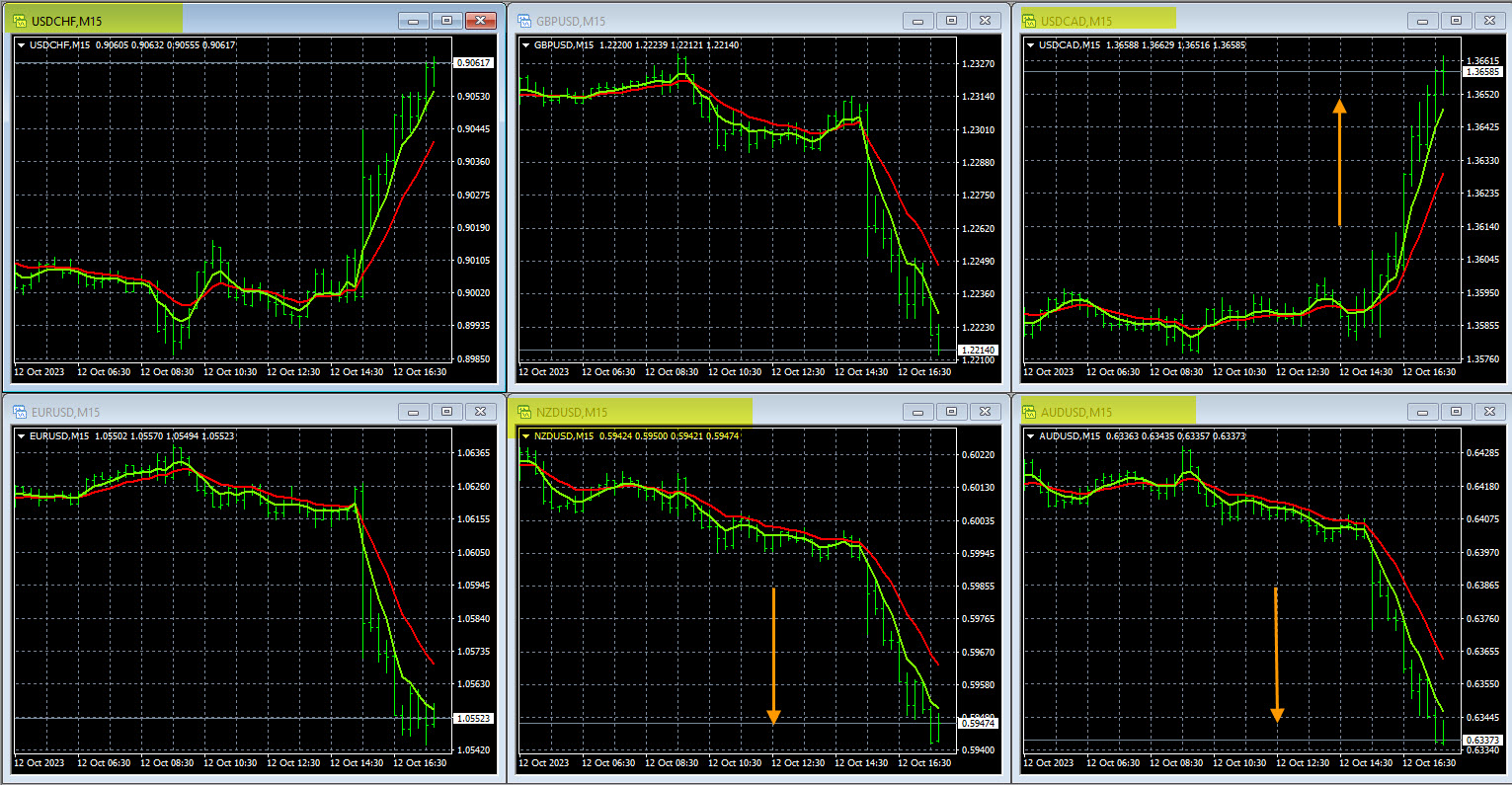Click the EURUSD chart window icon
1512x785 pixels.
click(20, 412)
